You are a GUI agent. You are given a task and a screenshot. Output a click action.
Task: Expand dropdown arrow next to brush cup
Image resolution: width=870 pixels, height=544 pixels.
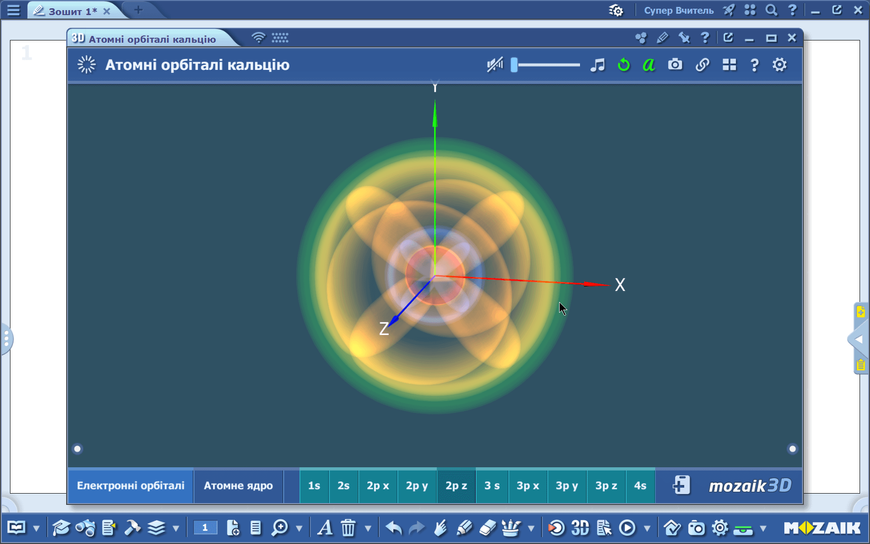coord(531,528)
